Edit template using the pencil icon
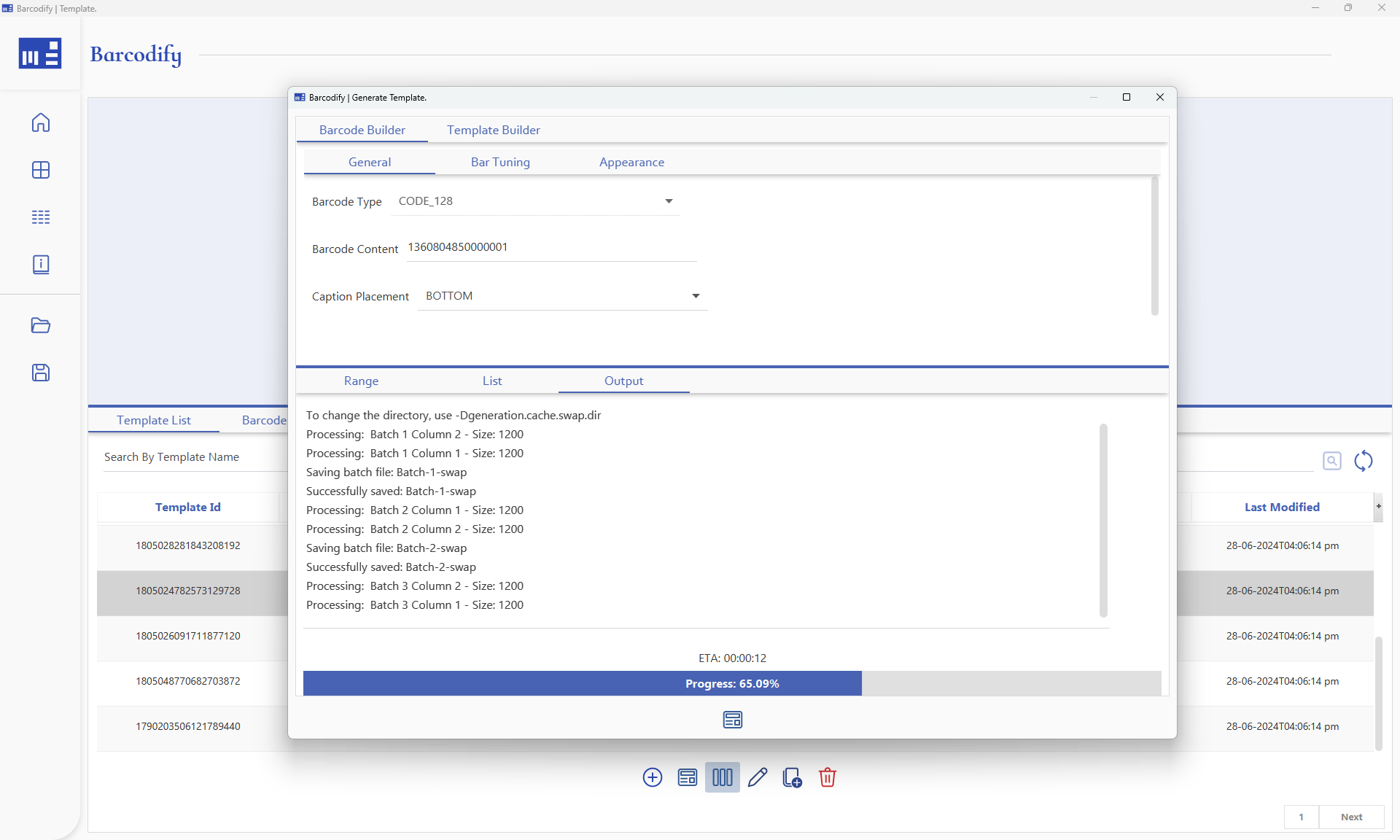The height and width of the screenshot is (840, 1400). [x=757, y=777]
